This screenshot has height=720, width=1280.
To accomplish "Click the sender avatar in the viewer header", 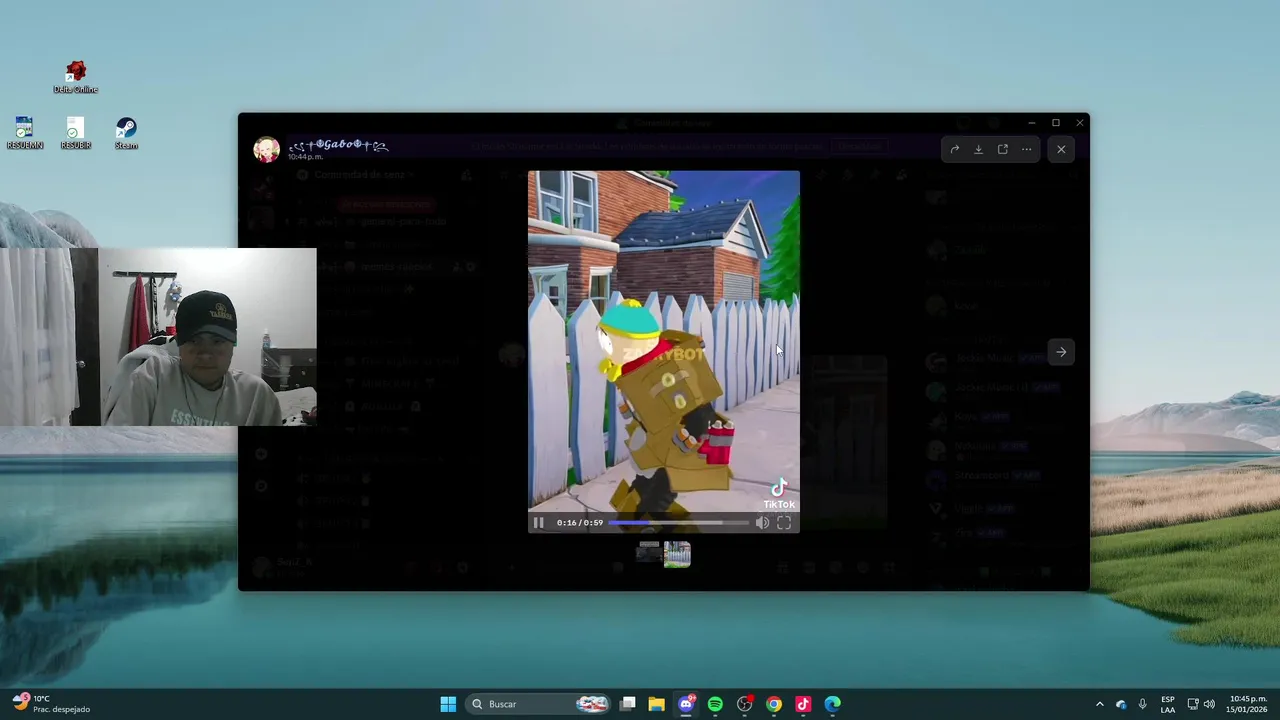I will (x=266, y=150).
